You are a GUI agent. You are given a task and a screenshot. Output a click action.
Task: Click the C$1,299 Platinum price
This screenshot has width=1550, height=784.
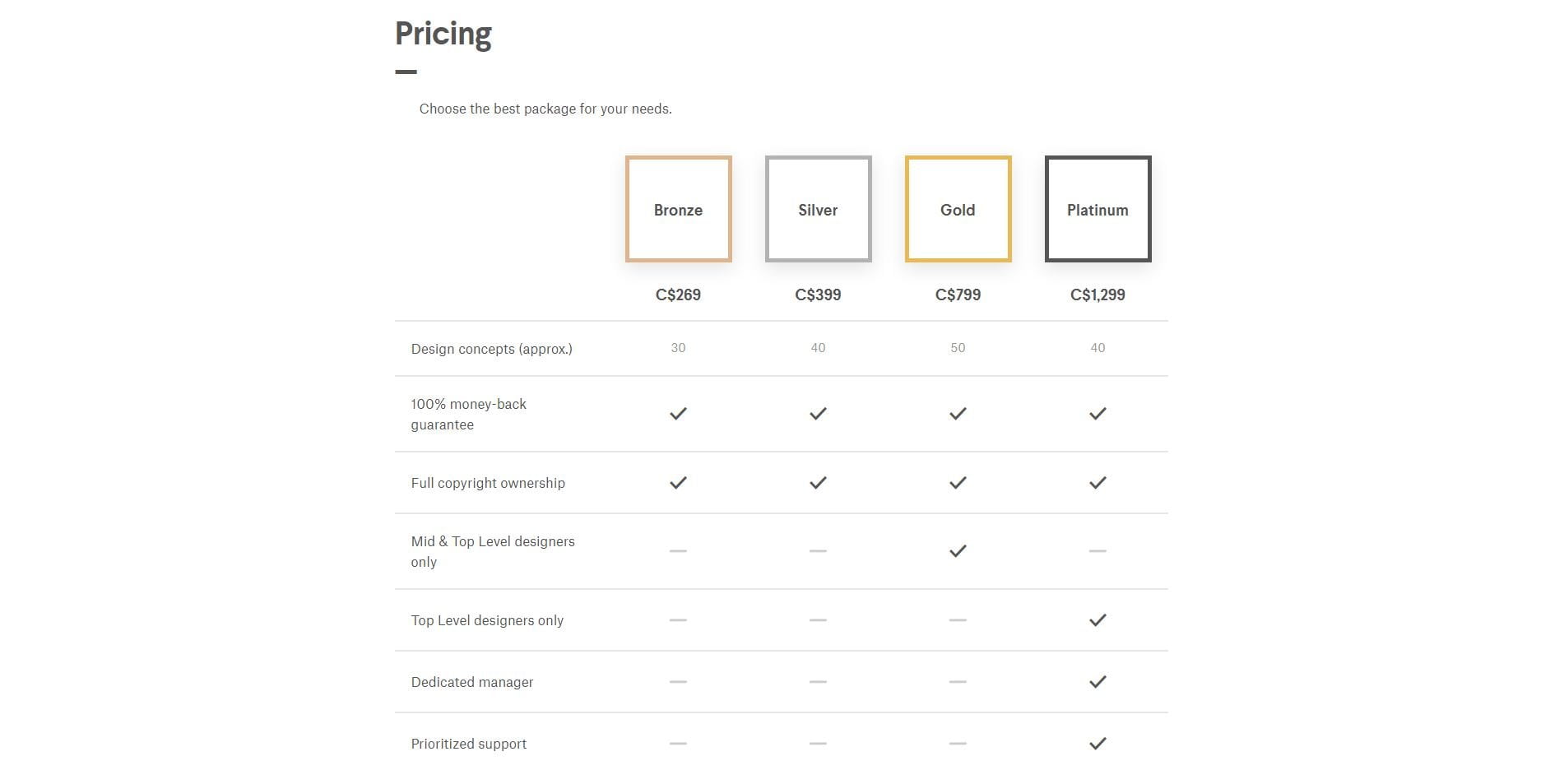pyautogui.click(x=1098, y=295)
